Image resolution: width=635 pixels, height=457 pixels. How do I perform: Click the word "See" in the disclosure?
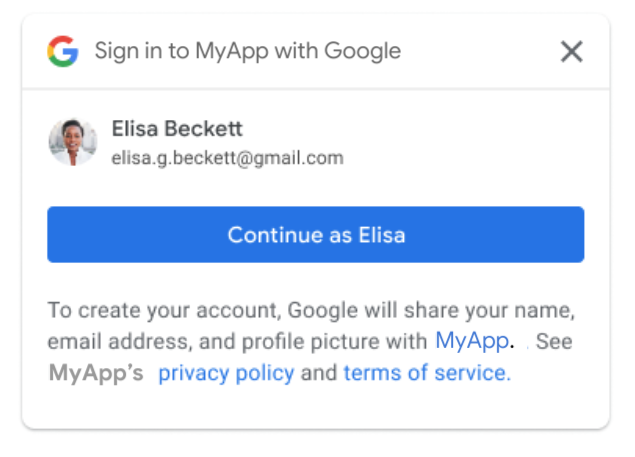pos(556,341)
